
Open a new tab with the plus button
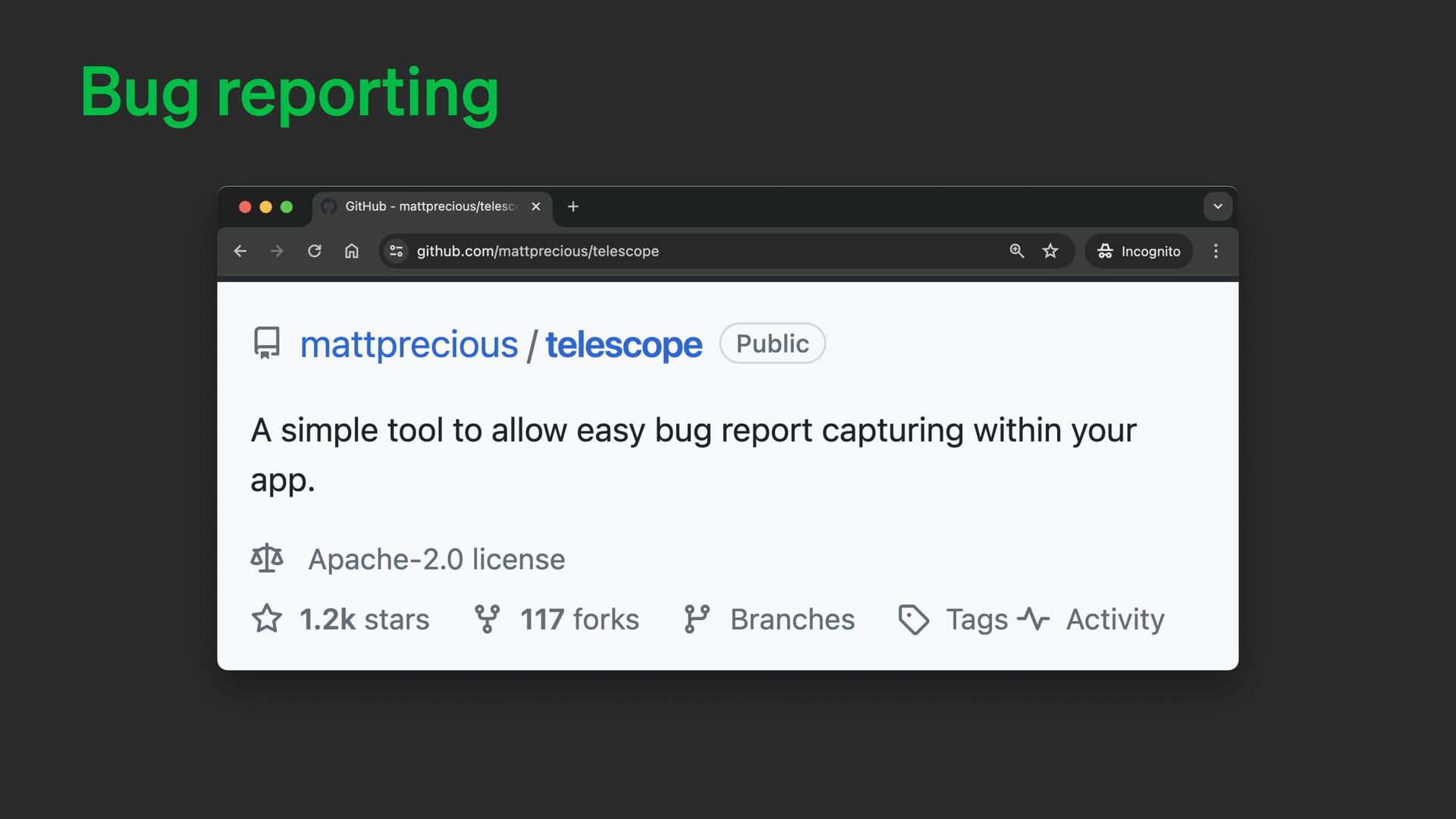click(x=573, y=206)
